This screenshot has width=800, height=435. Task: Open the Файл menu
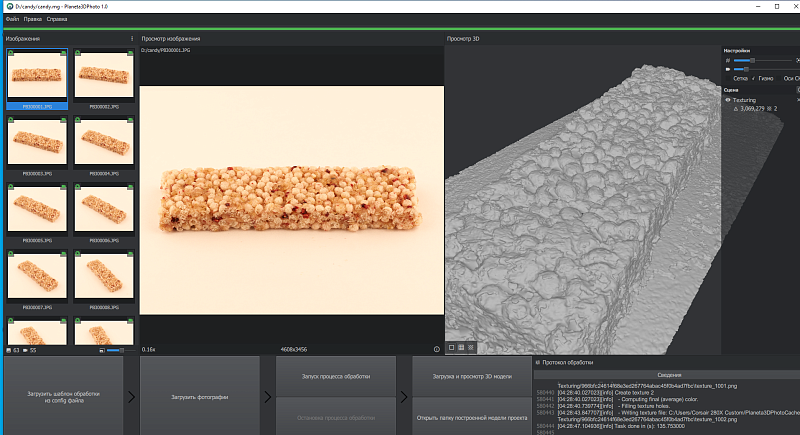(12, 19)
